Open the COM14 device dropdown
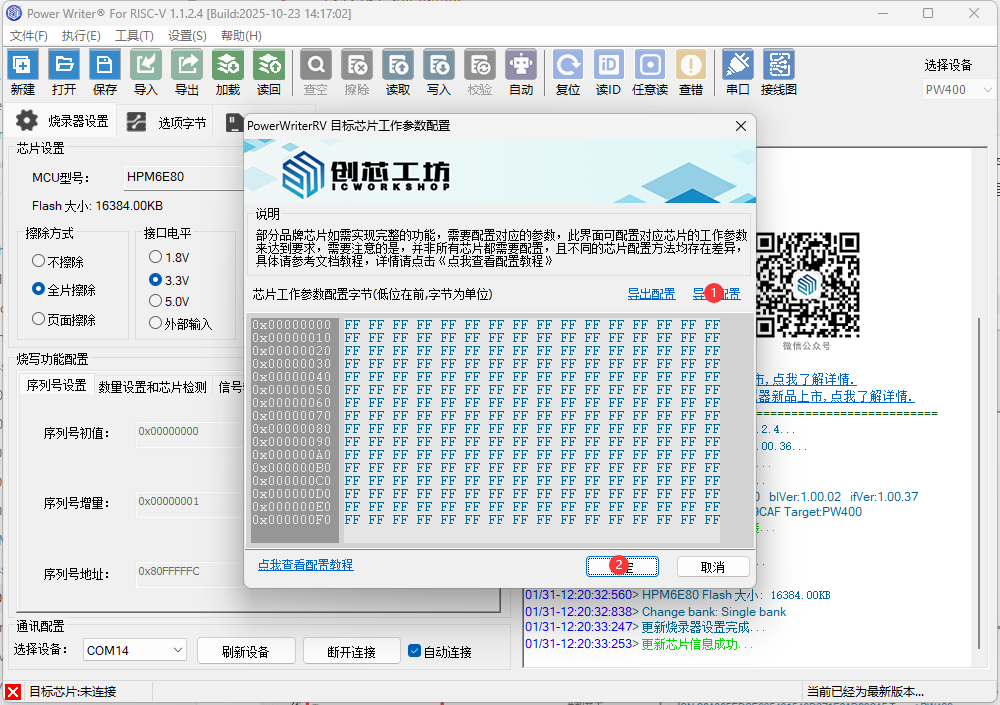1000x705 pixels. 134,650
